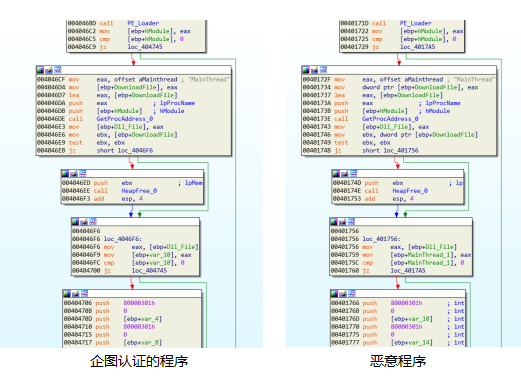This screenshot has width=521, height=380.
Task: Click caption 企图认证的程序
Action: click(139, 361)
